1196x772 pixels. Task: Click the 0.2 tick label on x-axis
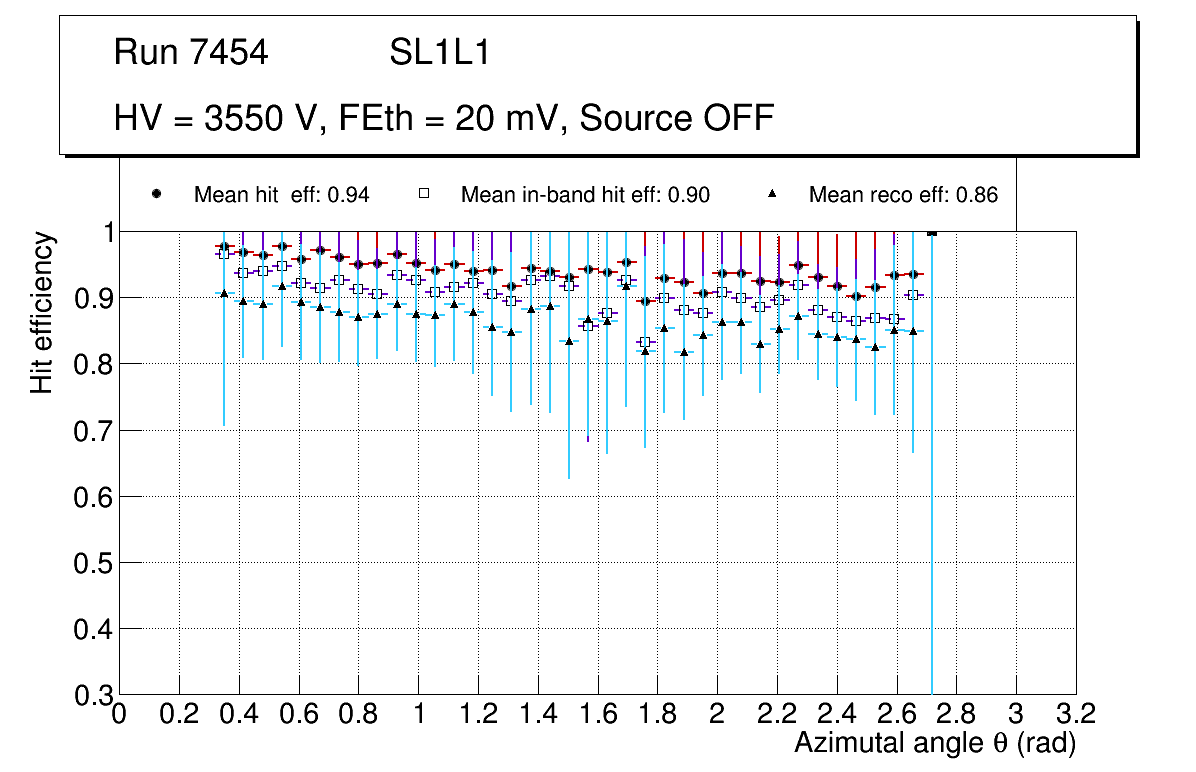[179, 713]
